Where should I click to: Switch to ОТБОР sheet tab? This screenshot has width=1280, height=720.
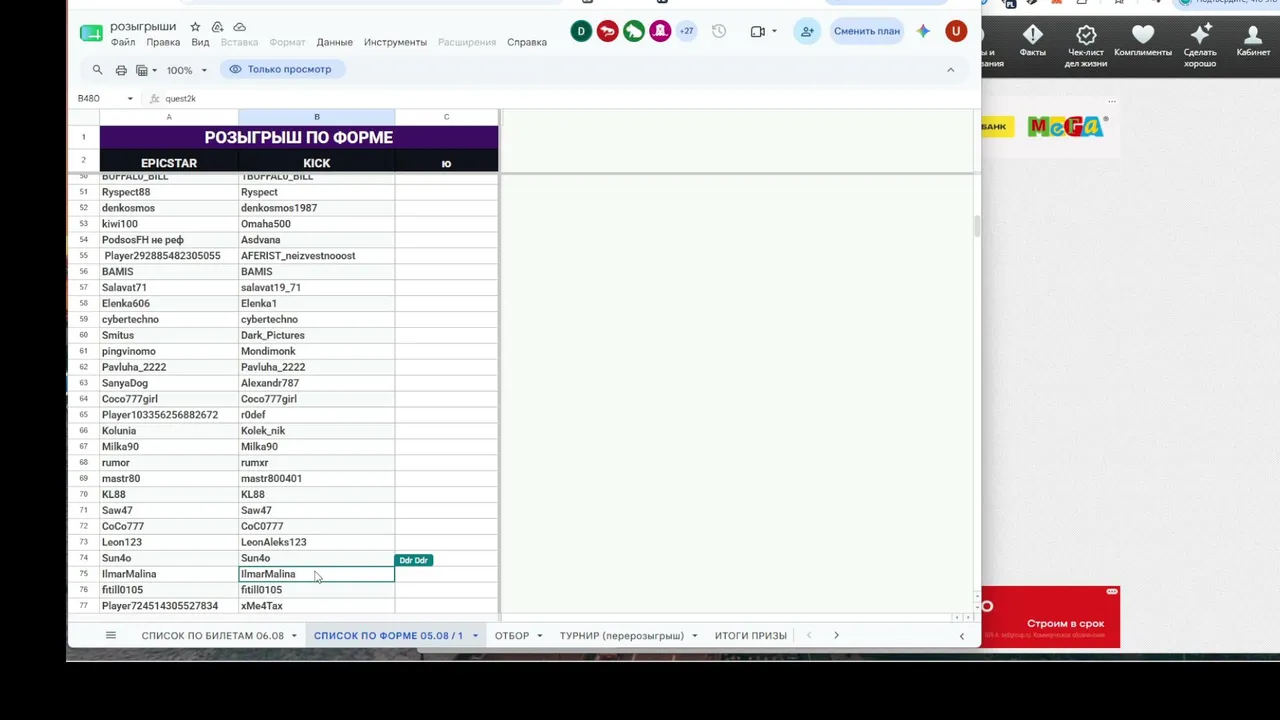pyautogui.click(x=511, y=636)
